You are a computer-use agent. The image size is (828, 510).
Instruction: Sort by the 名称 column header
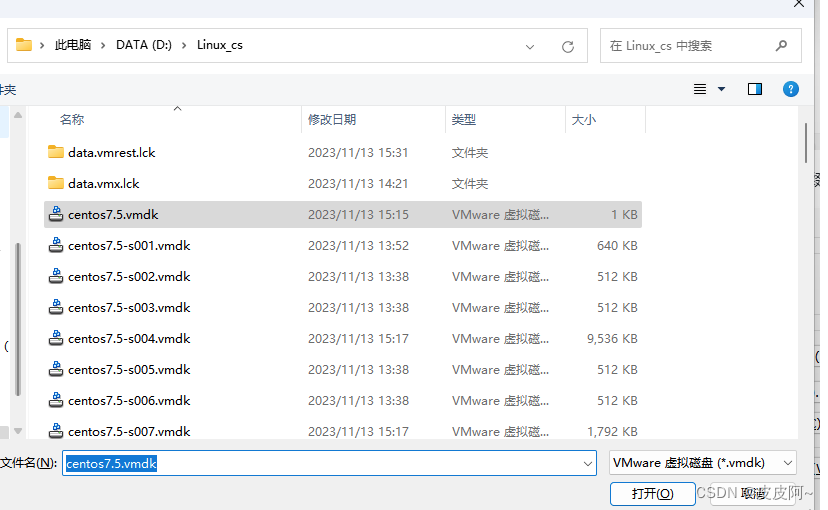pos(72,119)
